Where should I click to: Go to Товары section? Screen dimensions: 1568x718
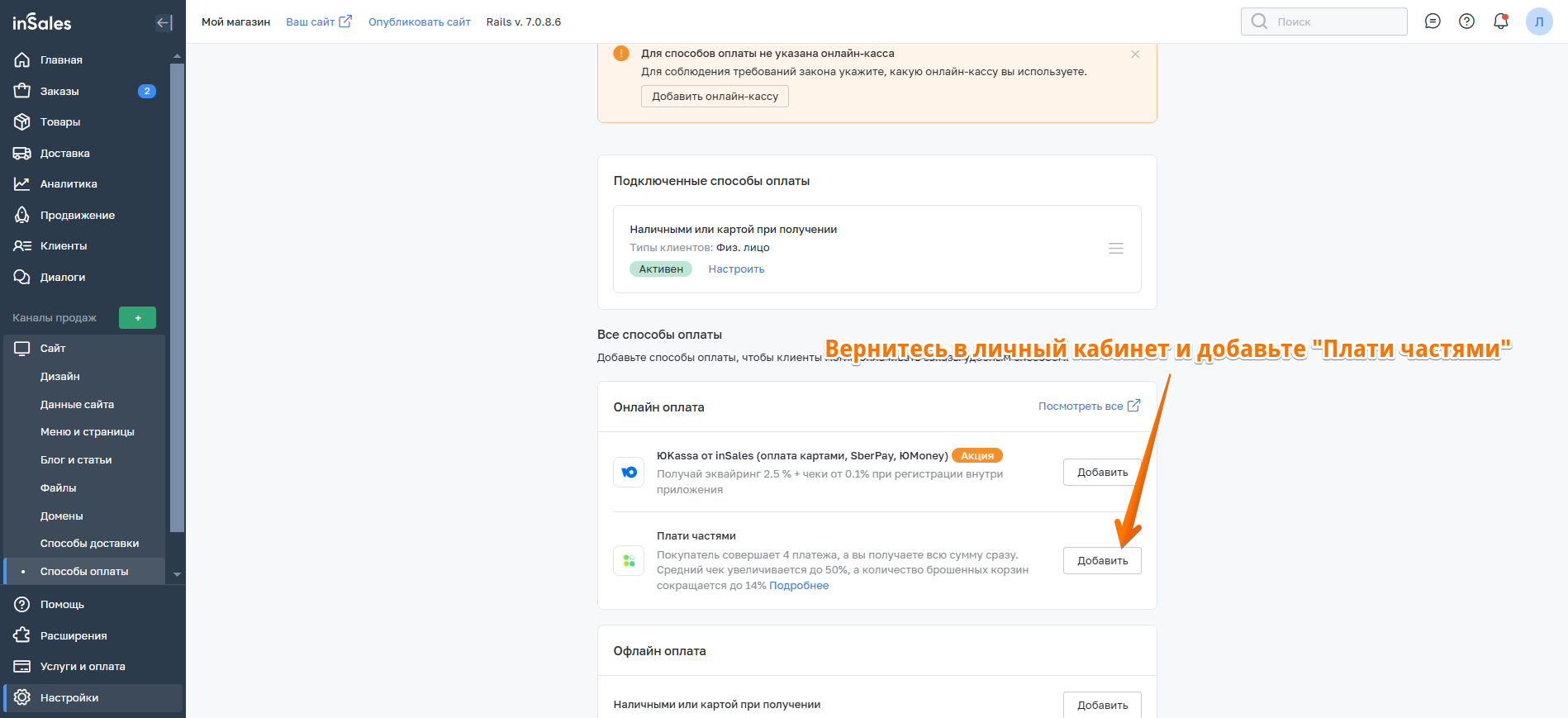click(60, 122)
